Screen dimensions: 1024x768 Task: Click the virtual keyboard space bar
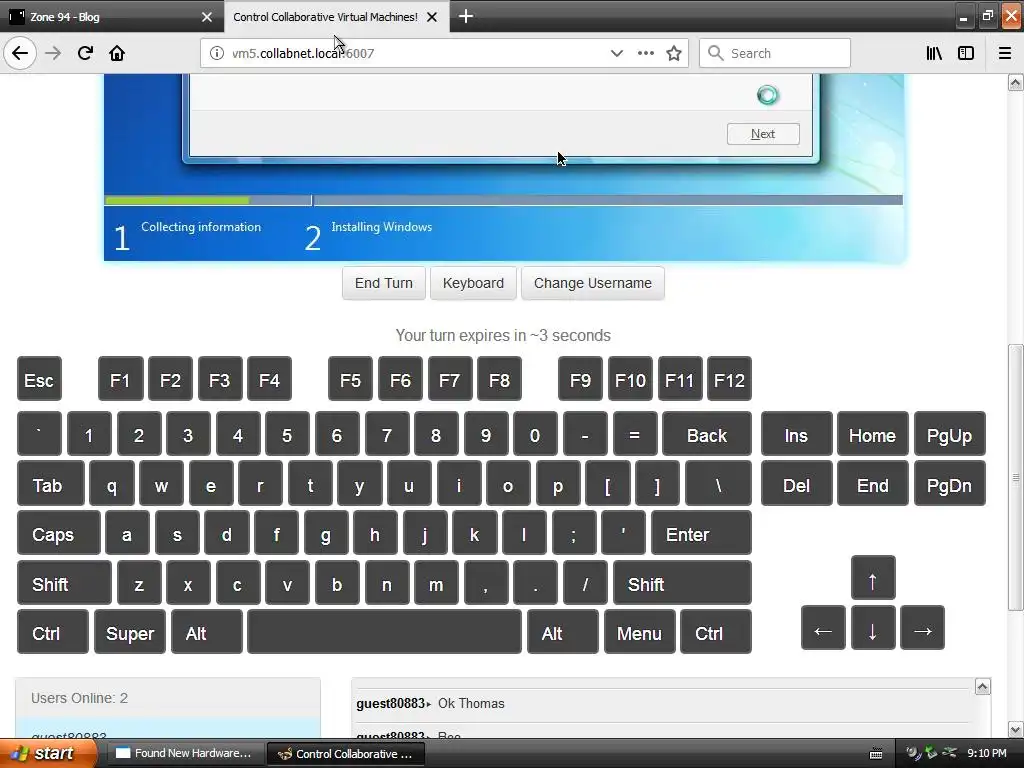(385, 632)
